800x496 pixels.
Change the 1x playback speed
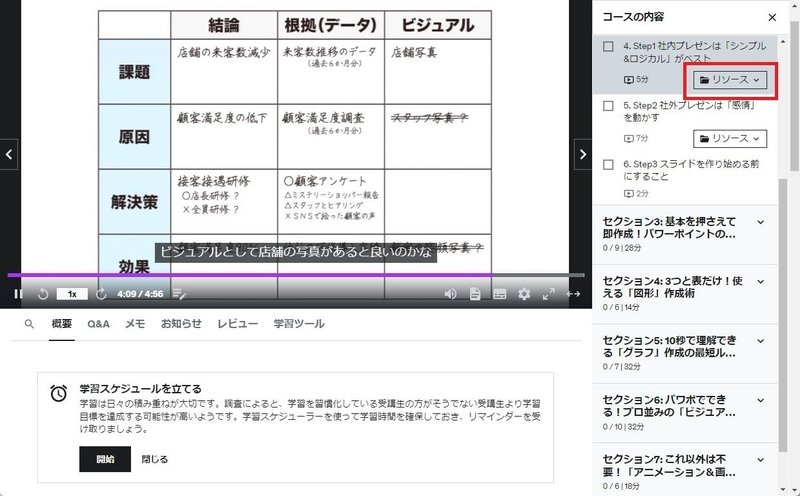pyautogui.click(x=72, y=294)
